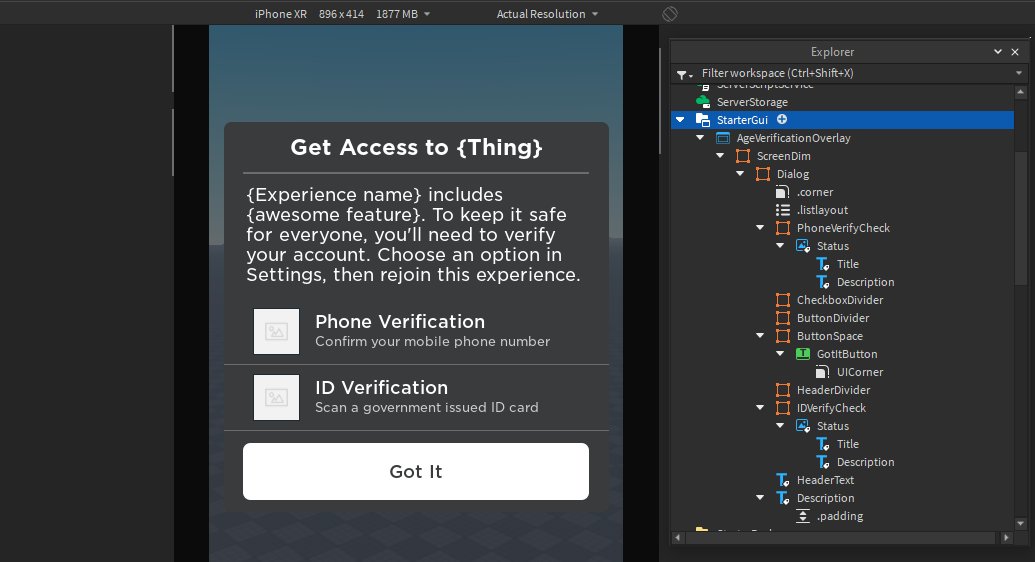
Task: Click the ButtonDivider frame icon
Action: point(783,318)
